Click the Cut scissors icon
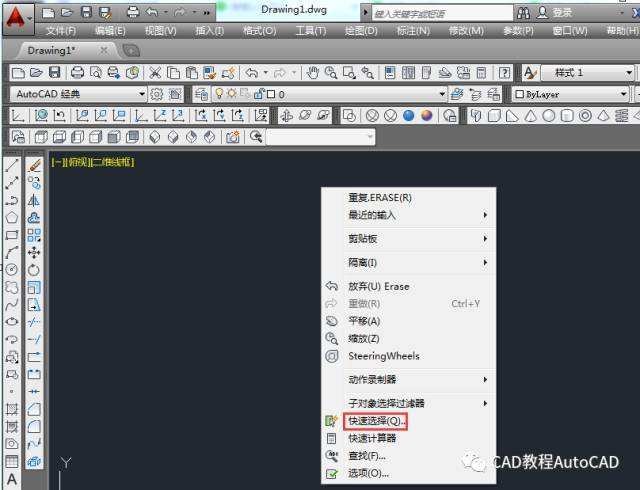The width and height of the screenshot is (640, 490). 155,73
